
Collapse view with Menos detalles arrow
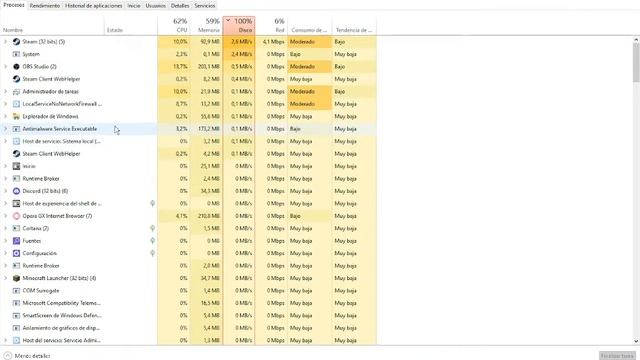click(x=7, y=356)
